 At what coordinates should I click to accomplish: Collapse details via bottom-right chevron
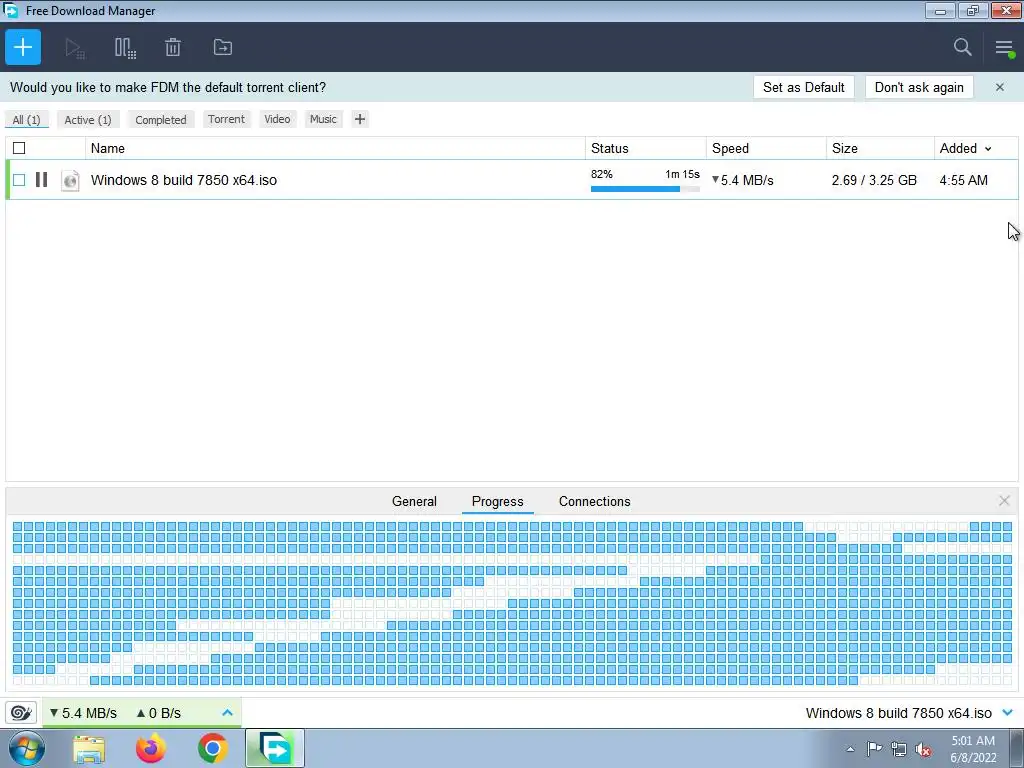click(1008, 712)
